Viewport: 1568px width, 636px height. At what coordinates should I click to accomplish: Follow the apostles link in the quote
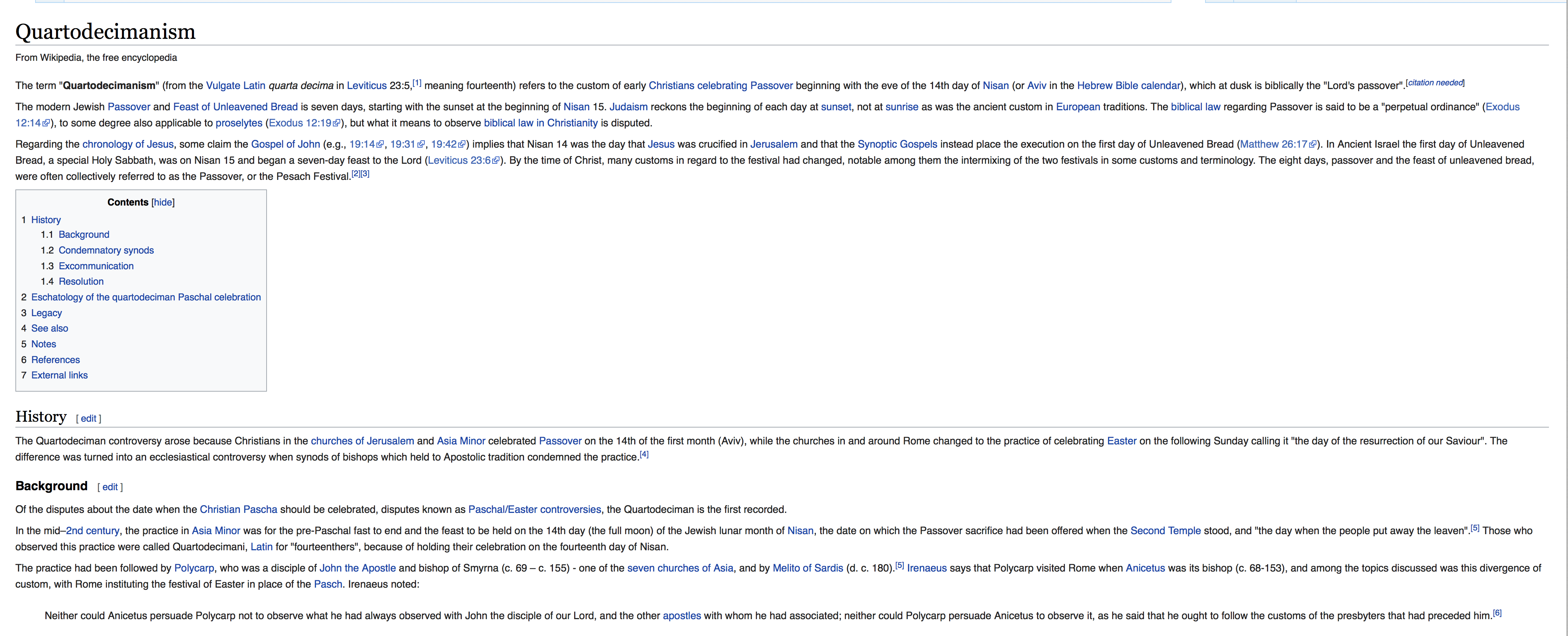(x=682, y=616)
